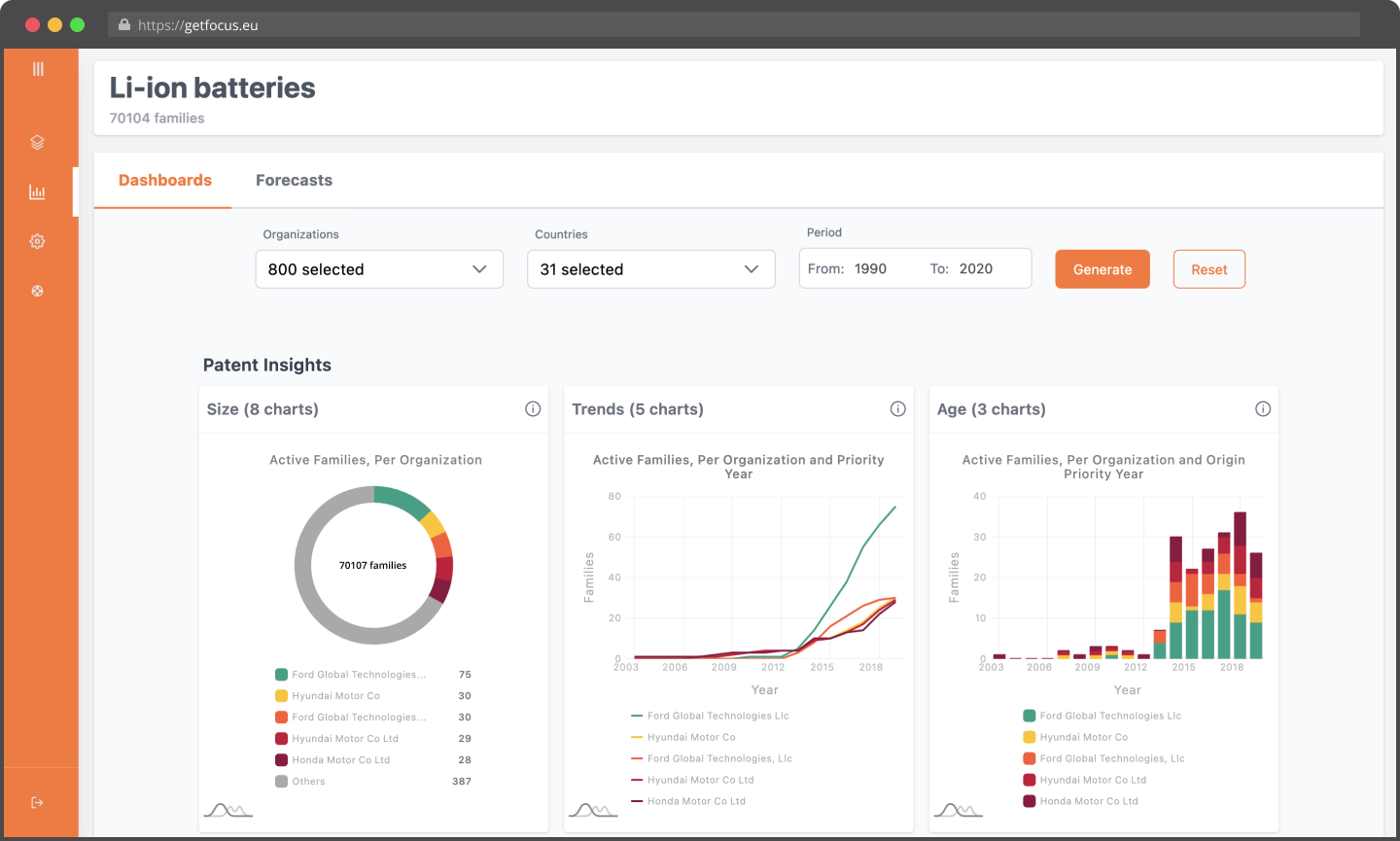Toggle Honda Motor Co Ltd in Age legend
Viewport: 1400px width, 841px height.
[x=1080, y=801]
